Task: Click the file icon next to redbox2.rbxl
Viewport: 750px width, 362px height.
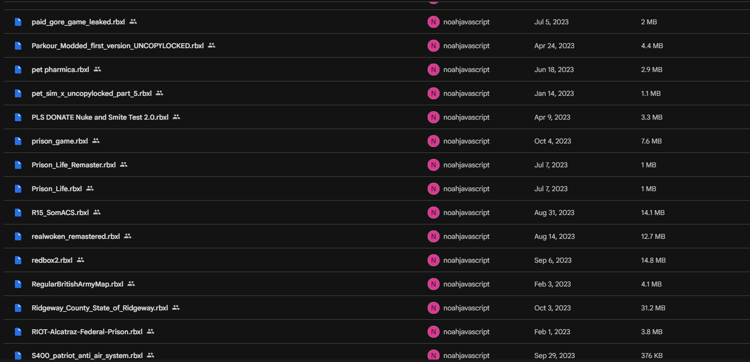Action: 18,260
